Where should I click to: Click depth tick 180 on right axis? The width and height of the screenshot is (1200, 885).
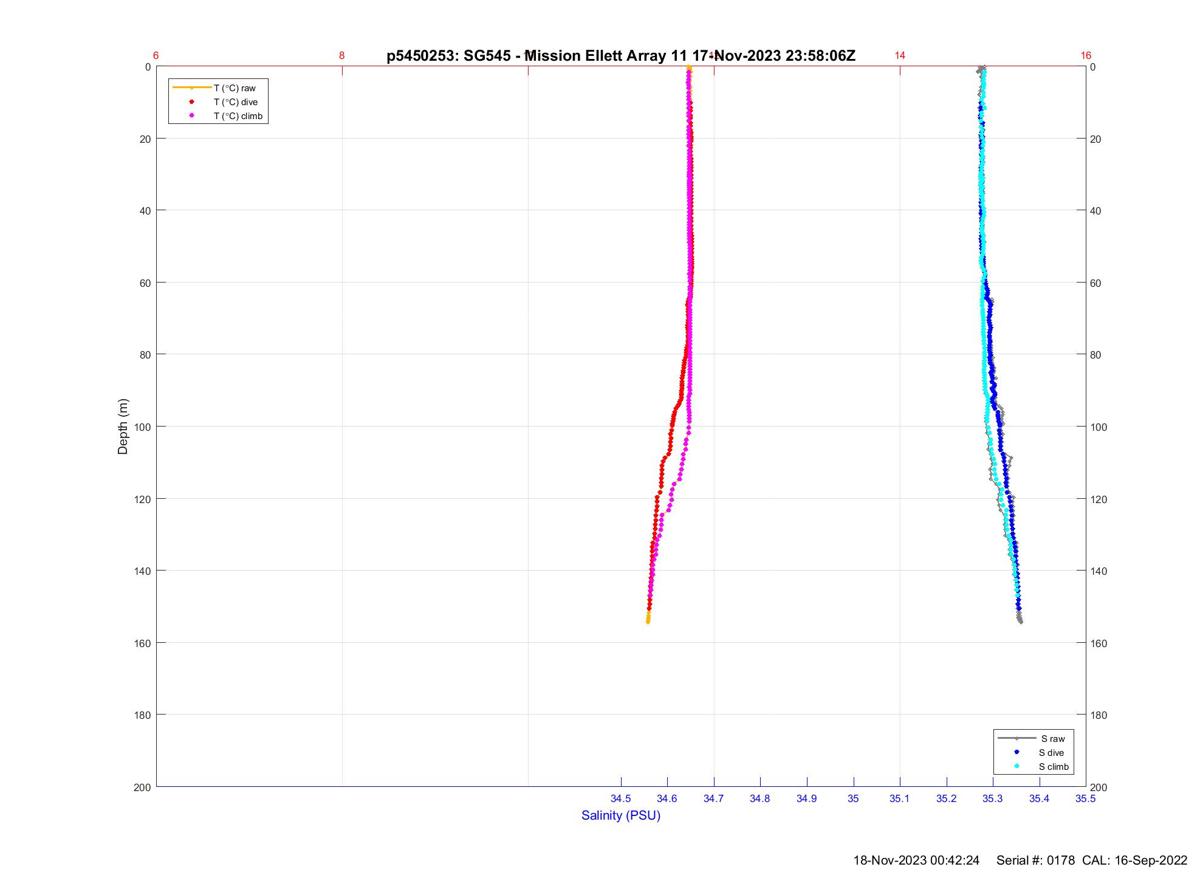(1100, 715)
